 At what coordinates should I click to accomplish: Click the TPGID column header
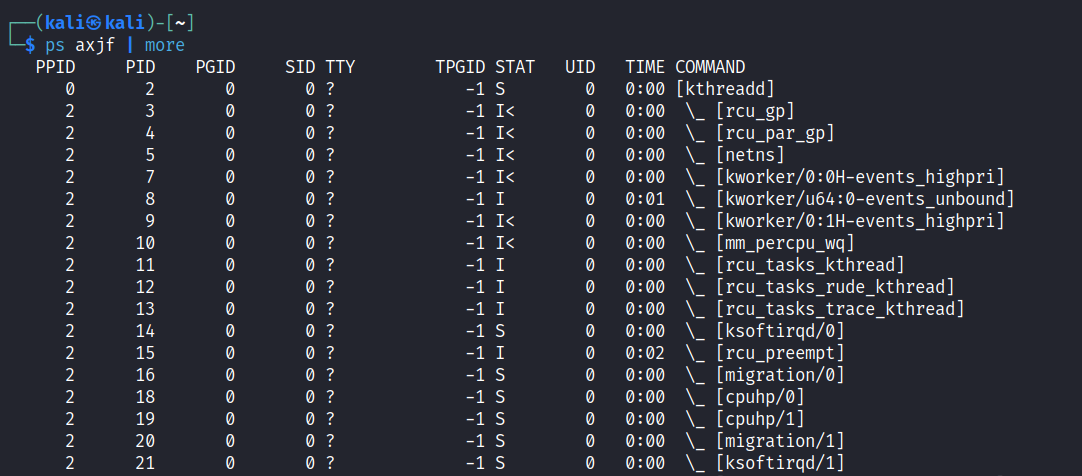(460, 67)
